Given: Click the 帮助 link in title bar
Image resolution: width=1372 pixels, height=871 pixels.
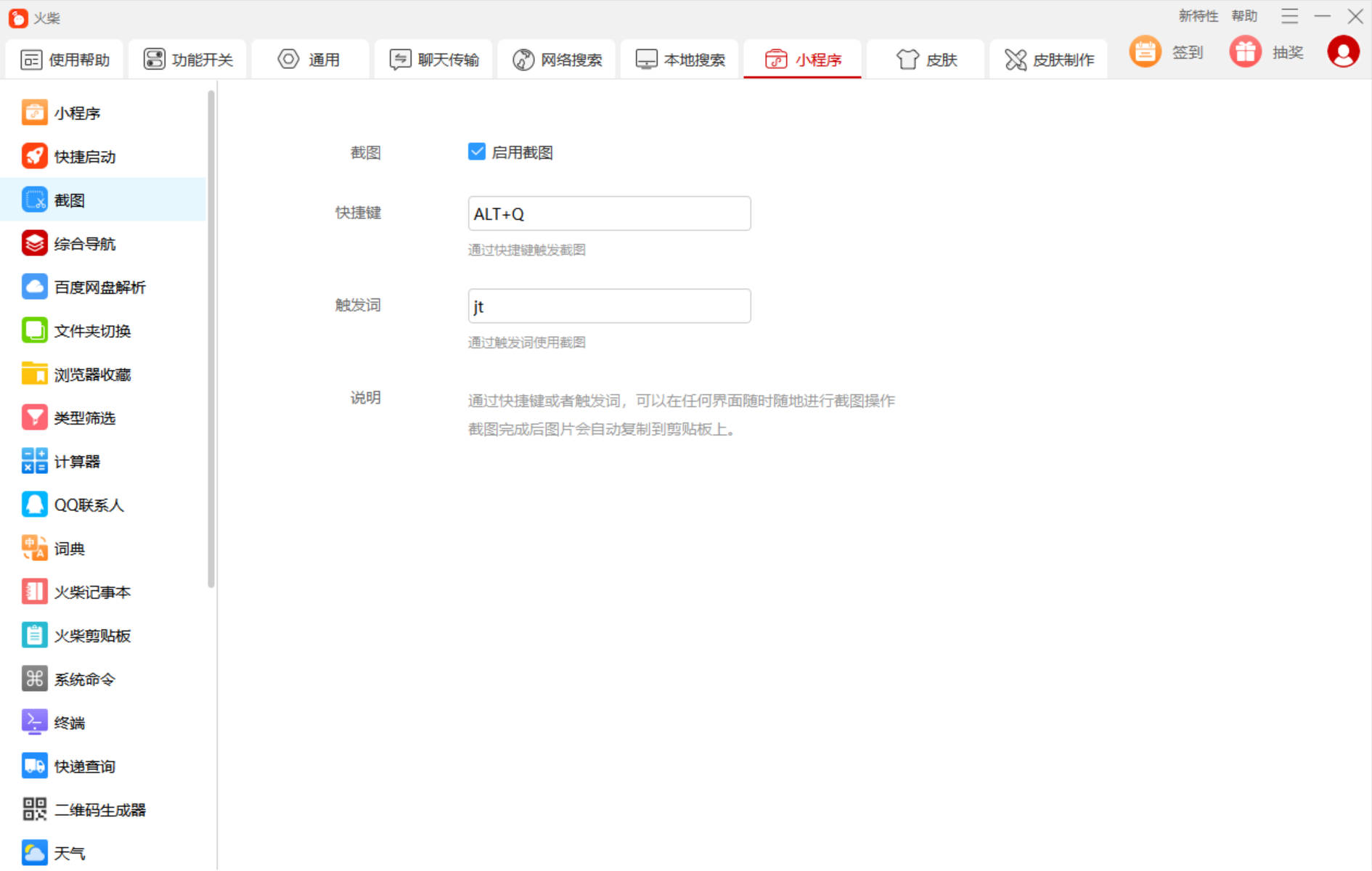Looking at the screenshot, I should point(1244,16).
